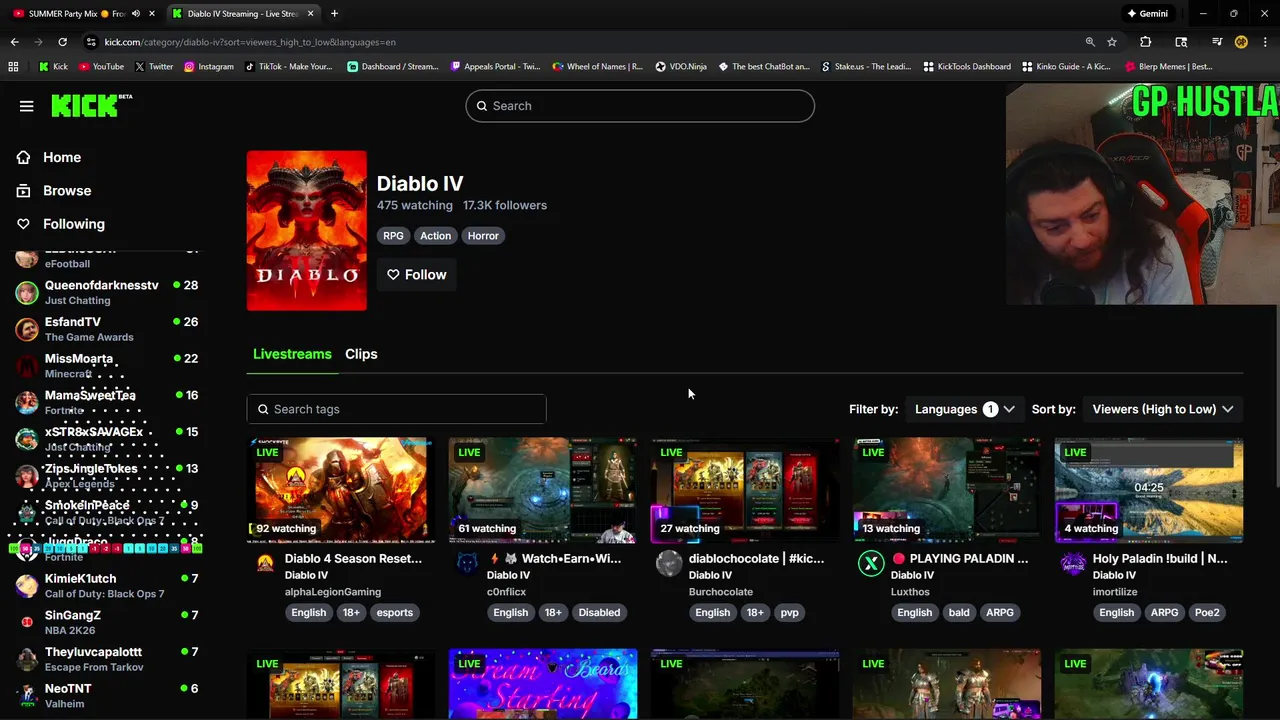
Task: Click Burchocolate channel avatar
Action: tap(669, 564)
